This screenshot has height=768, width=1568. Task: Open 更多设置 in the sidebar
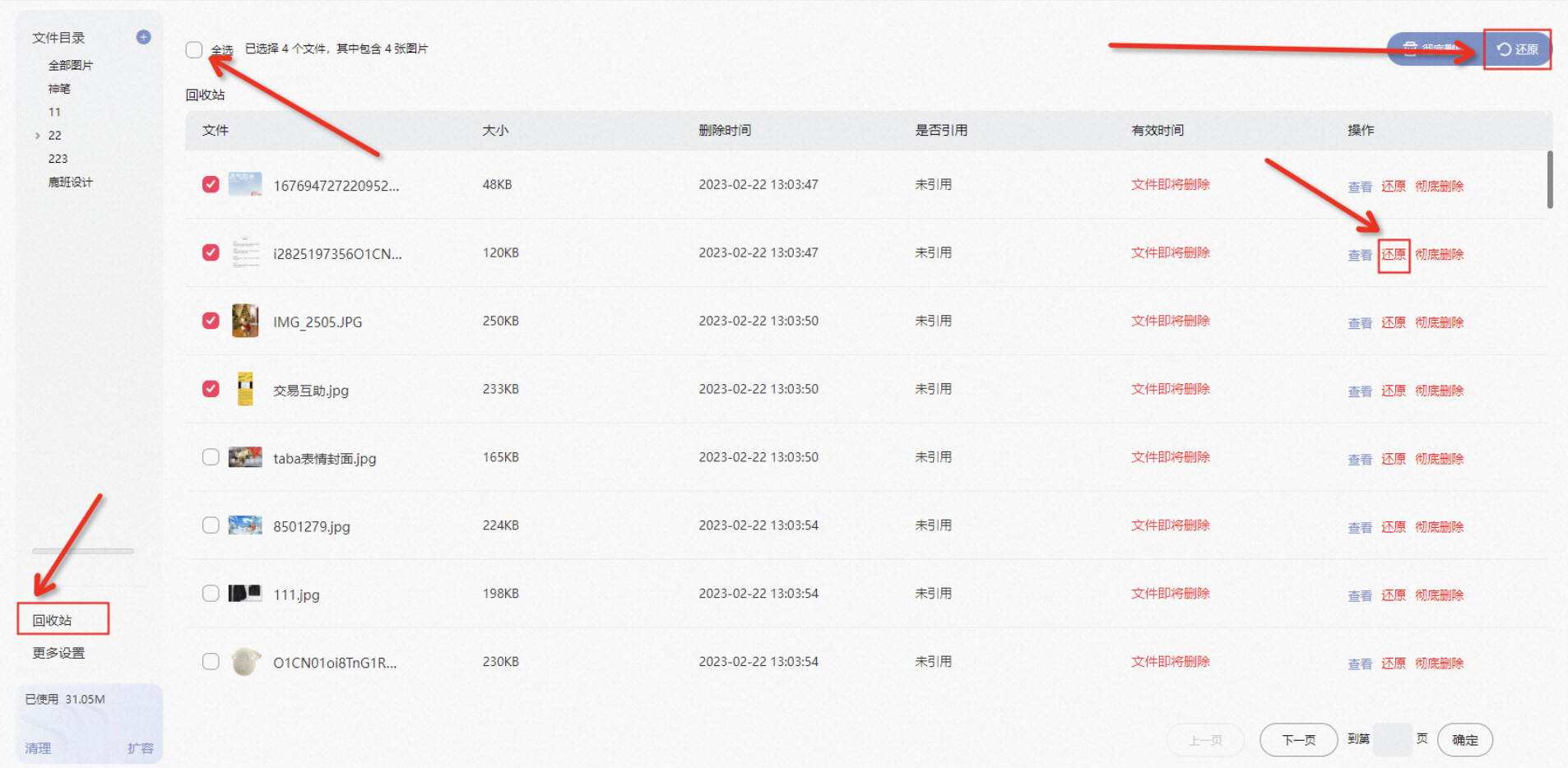coord(58,653)
